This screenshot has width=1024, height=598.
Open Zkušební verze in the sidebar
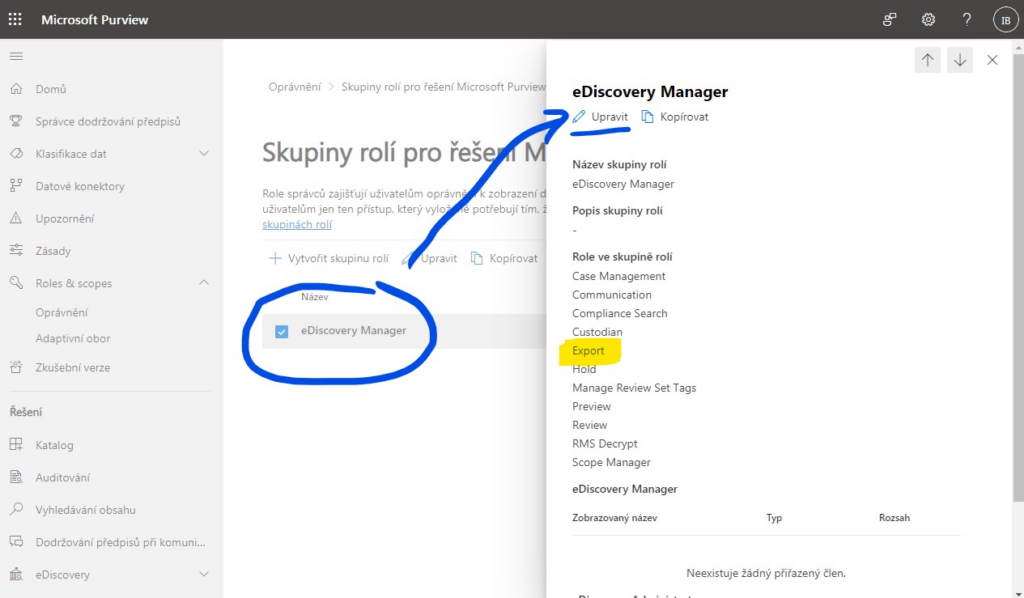coord(72,368)
